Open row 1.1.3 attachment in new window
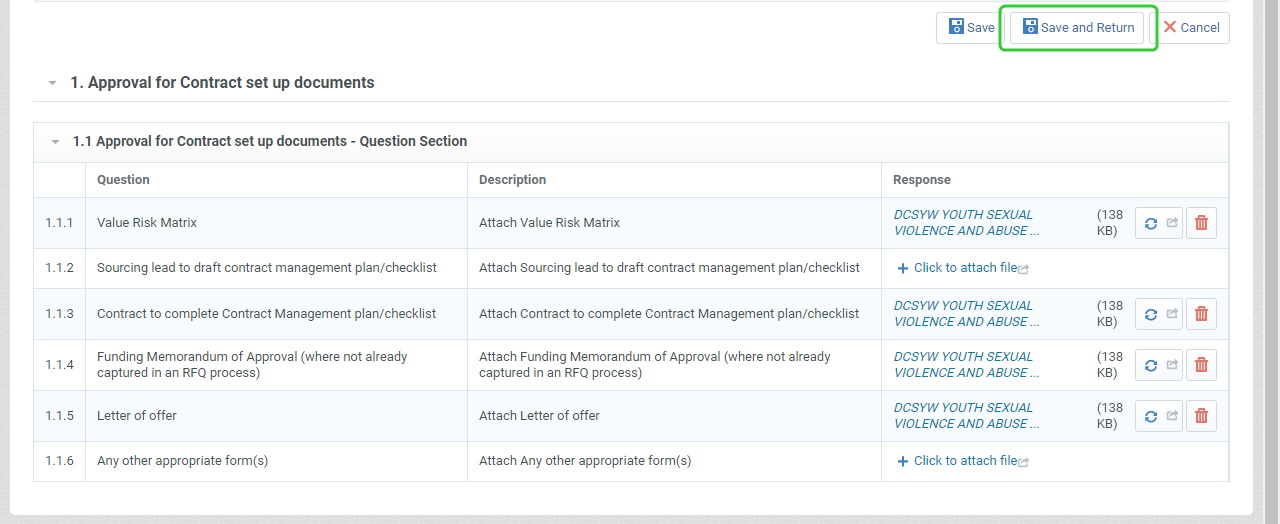This screenshot has height=524, width=1280. point(1172,314)
